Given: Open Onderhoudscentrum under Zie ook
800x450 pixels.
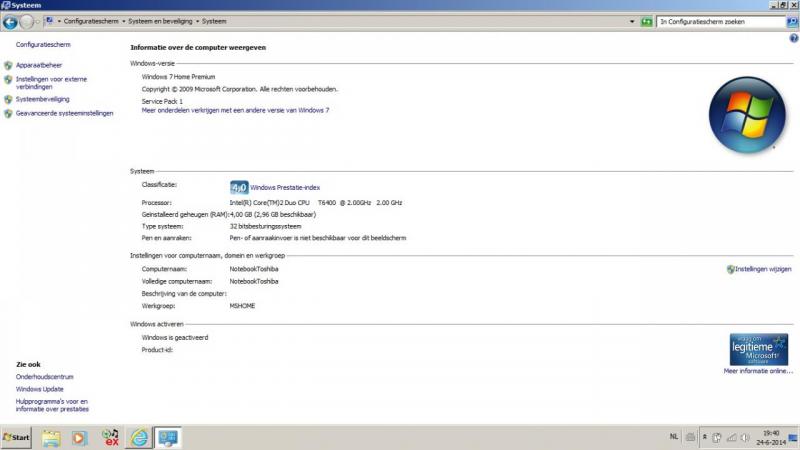Looking at the screenshot, I should click(44, 377).
